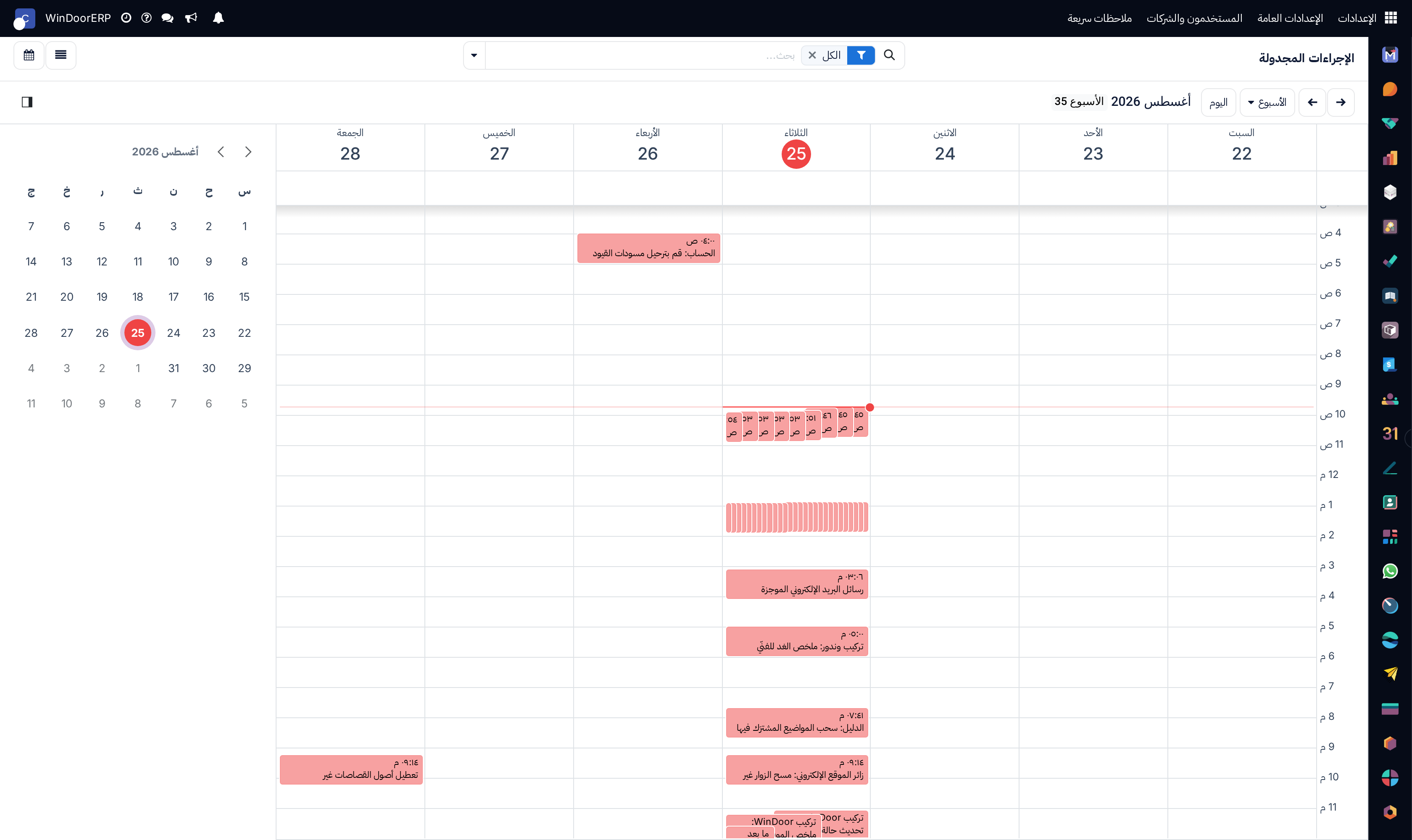Select day 31 in mini calendar

(173, 368)
